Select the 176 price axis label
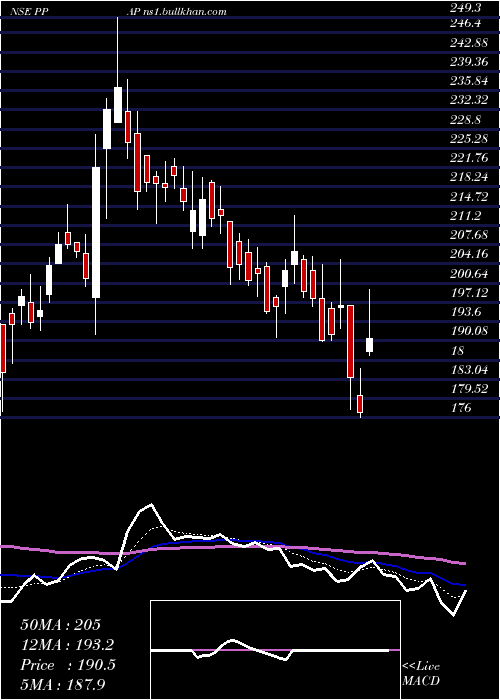The width and height of the screenshot is (500, 700). (x=460, y=408)
